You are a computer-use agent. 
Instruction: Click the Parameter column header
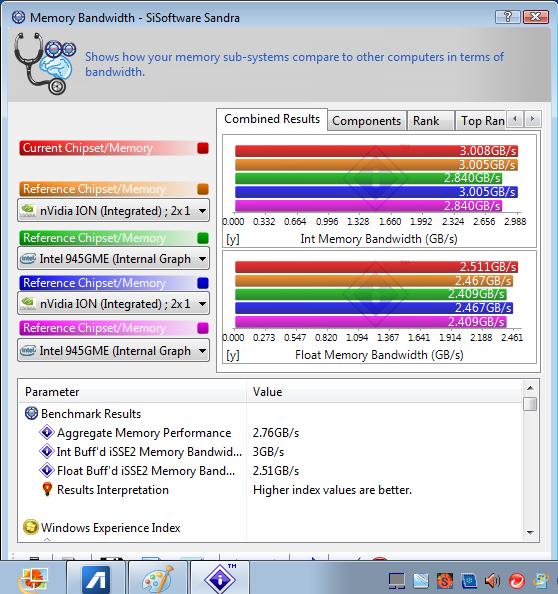tap(133, 391)
